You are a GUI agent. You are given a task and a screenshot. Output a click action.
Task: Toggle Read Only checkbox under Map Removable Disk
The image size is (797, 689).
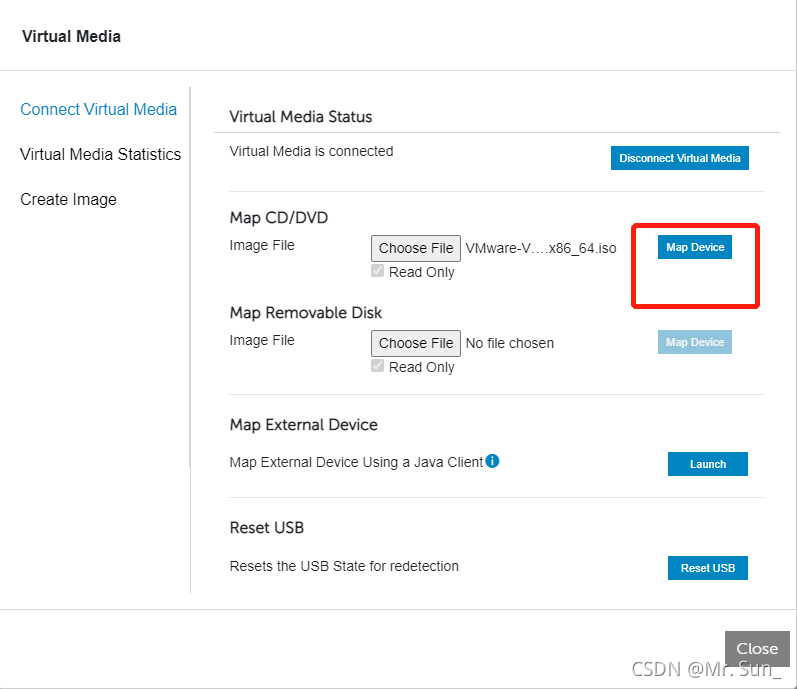click(377, 367)
